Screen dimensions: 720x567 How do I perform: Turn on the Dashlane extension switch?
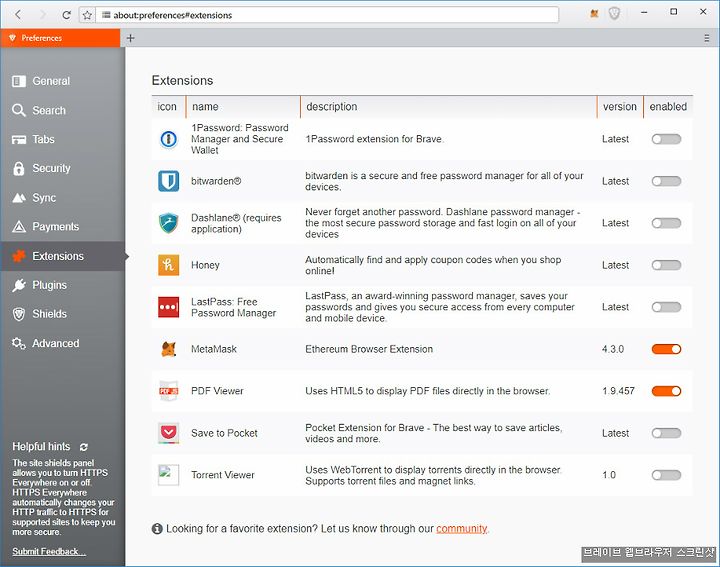coord(666,223)
